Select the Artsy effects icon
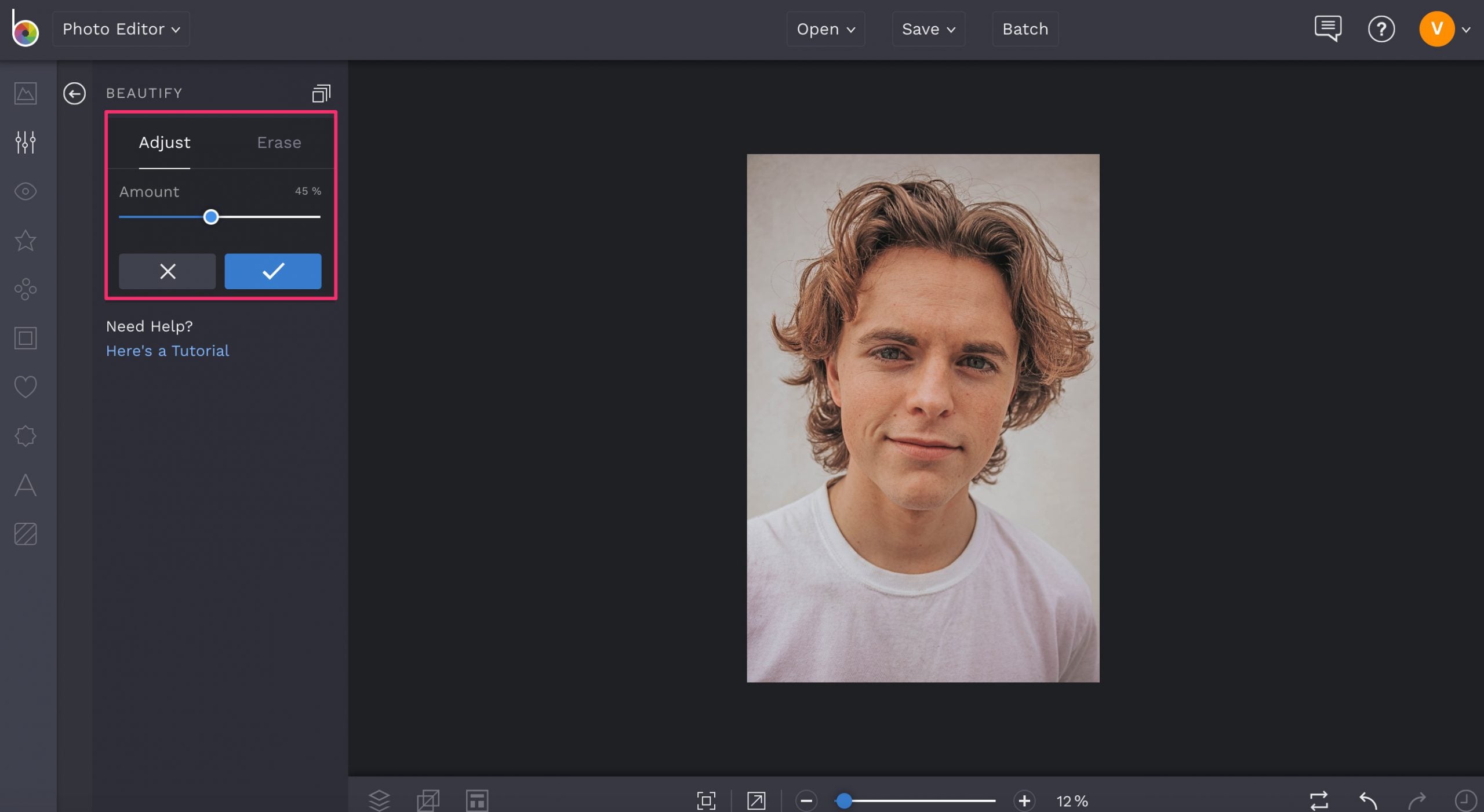The width and height of the screenshot is (1484, 812). pyautogui.click(x=24, y=290)
